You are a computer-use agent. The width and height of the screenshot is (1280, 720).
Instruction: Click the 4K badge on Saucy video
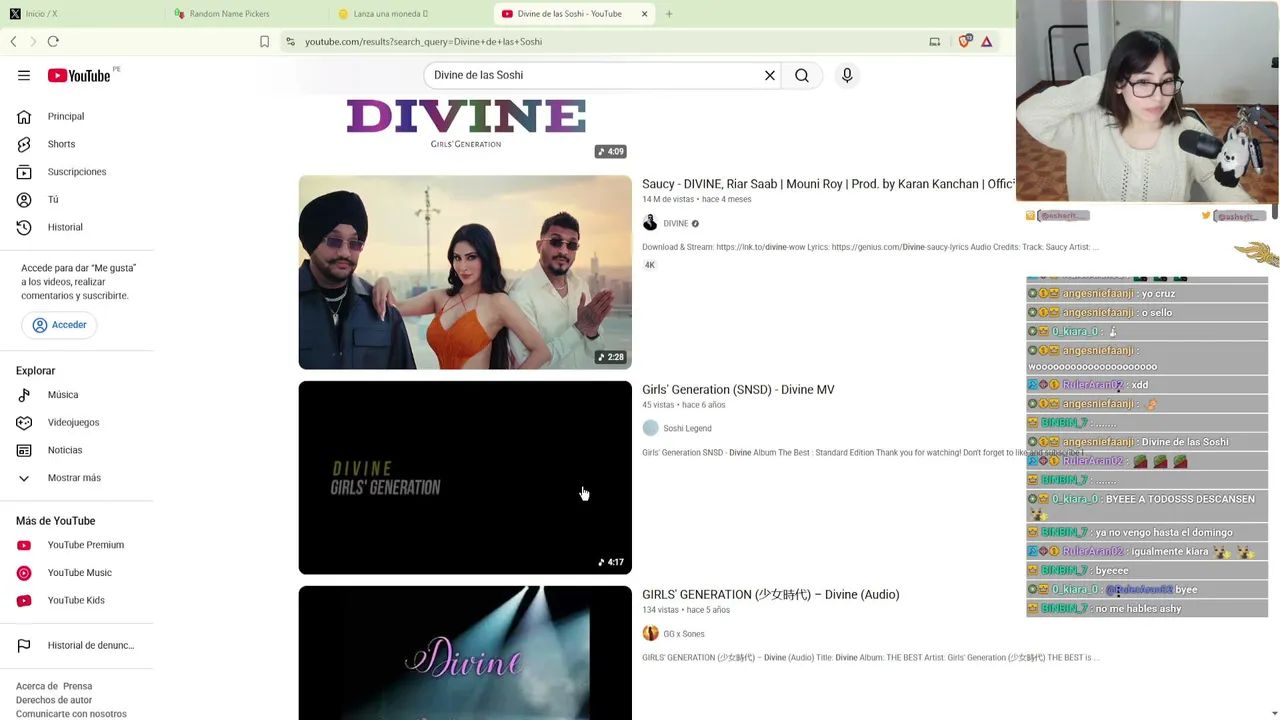649,265
